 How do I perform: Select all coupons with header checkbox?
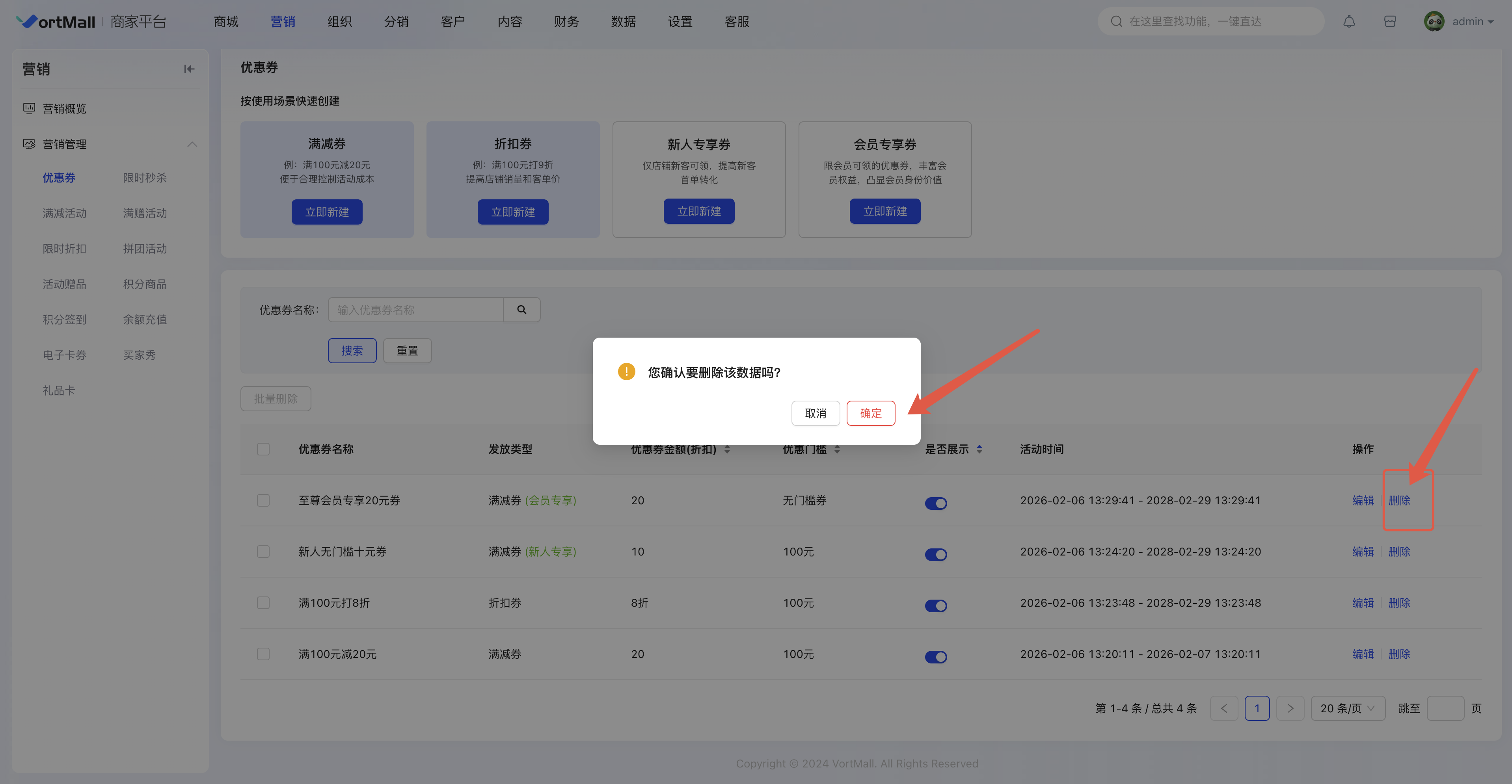[x=263, y=449]
